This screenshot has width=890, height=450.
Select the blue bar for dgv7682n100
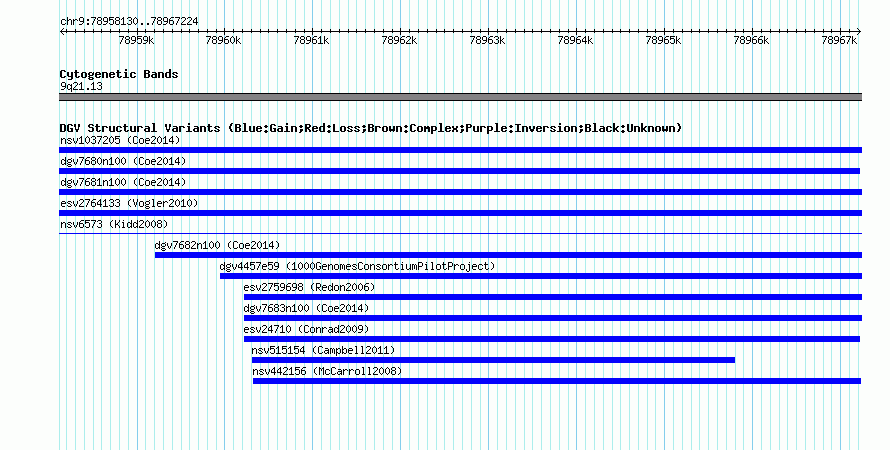tap(509, 255)
